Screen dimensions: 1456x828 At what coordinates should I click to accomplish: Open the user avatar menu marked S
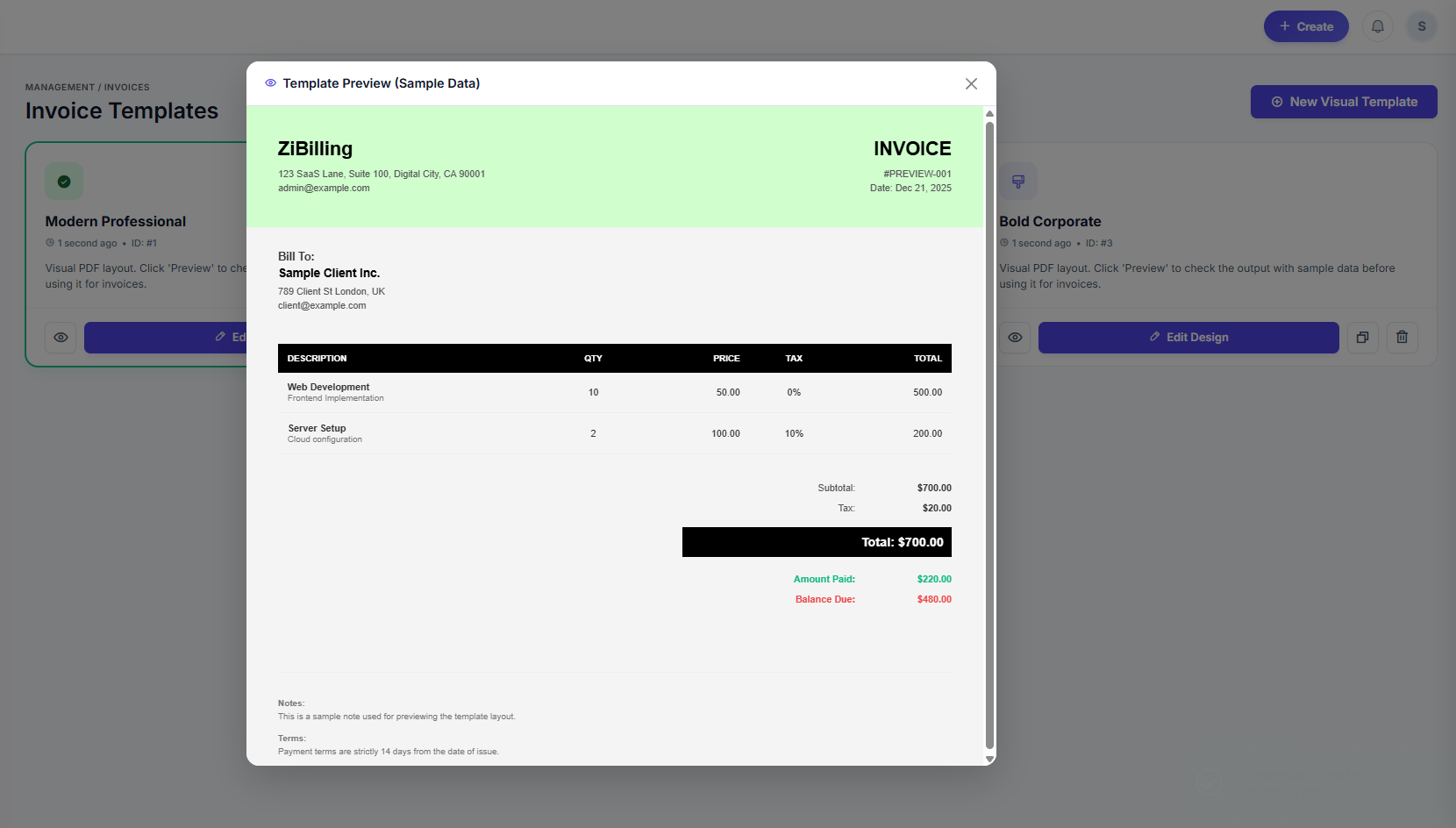pyautogui.click(x=1421, y=26)
